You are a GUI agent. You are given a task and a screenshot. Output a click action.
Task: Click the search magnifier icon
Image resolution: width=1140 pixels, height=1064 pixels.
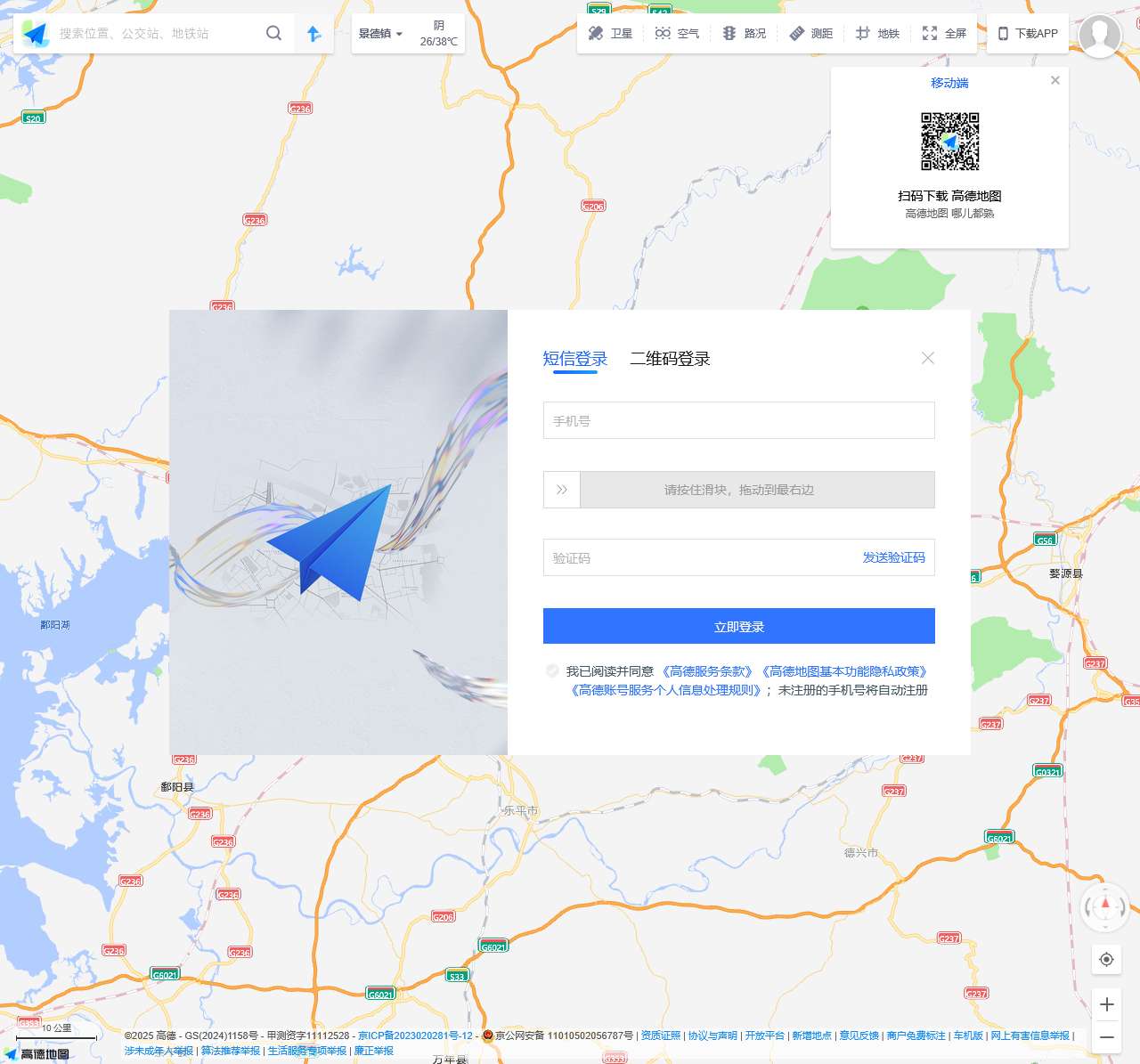coord(273,33)
